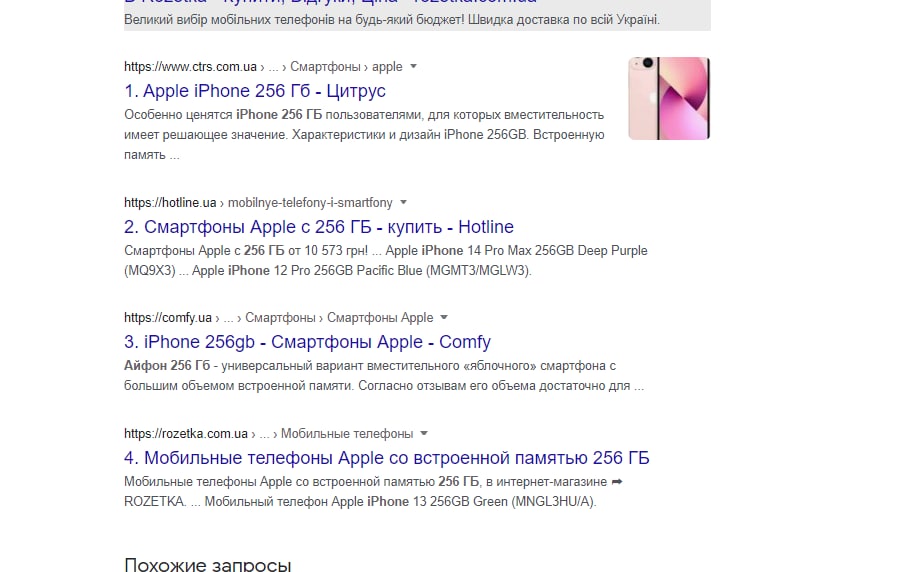922x572 pixels.
Task: Click the https://comfy.ua breadcrumb URL
Action: [168, 318]
